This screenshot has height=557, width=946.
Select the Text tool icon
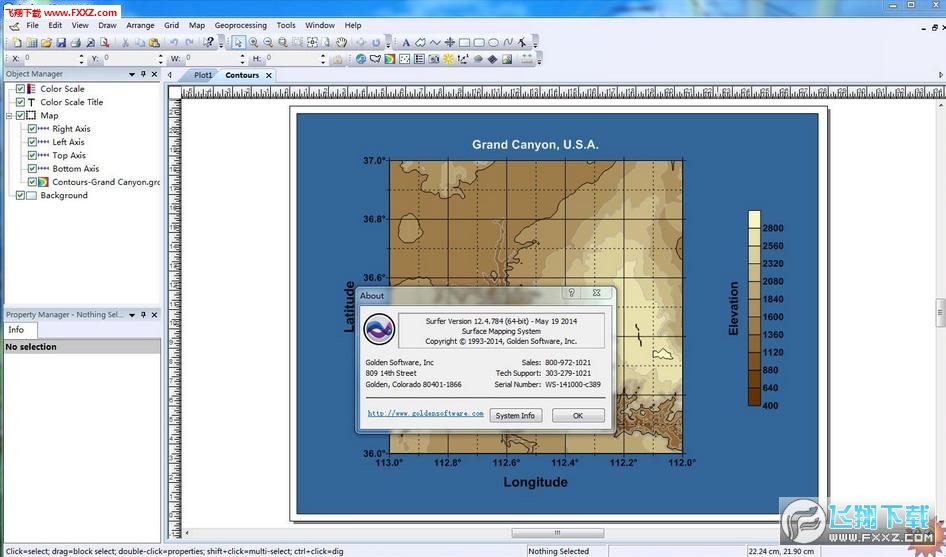pos(406,43)
